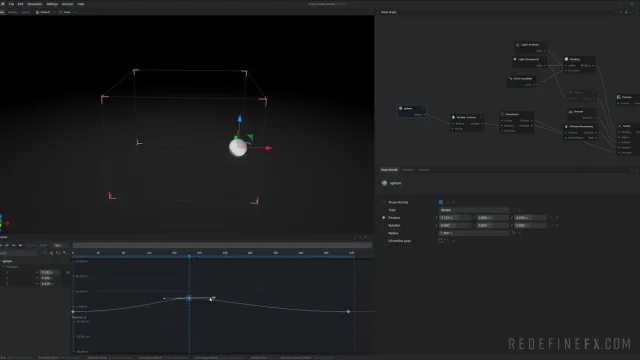Click the Radius reset icon

513,233
